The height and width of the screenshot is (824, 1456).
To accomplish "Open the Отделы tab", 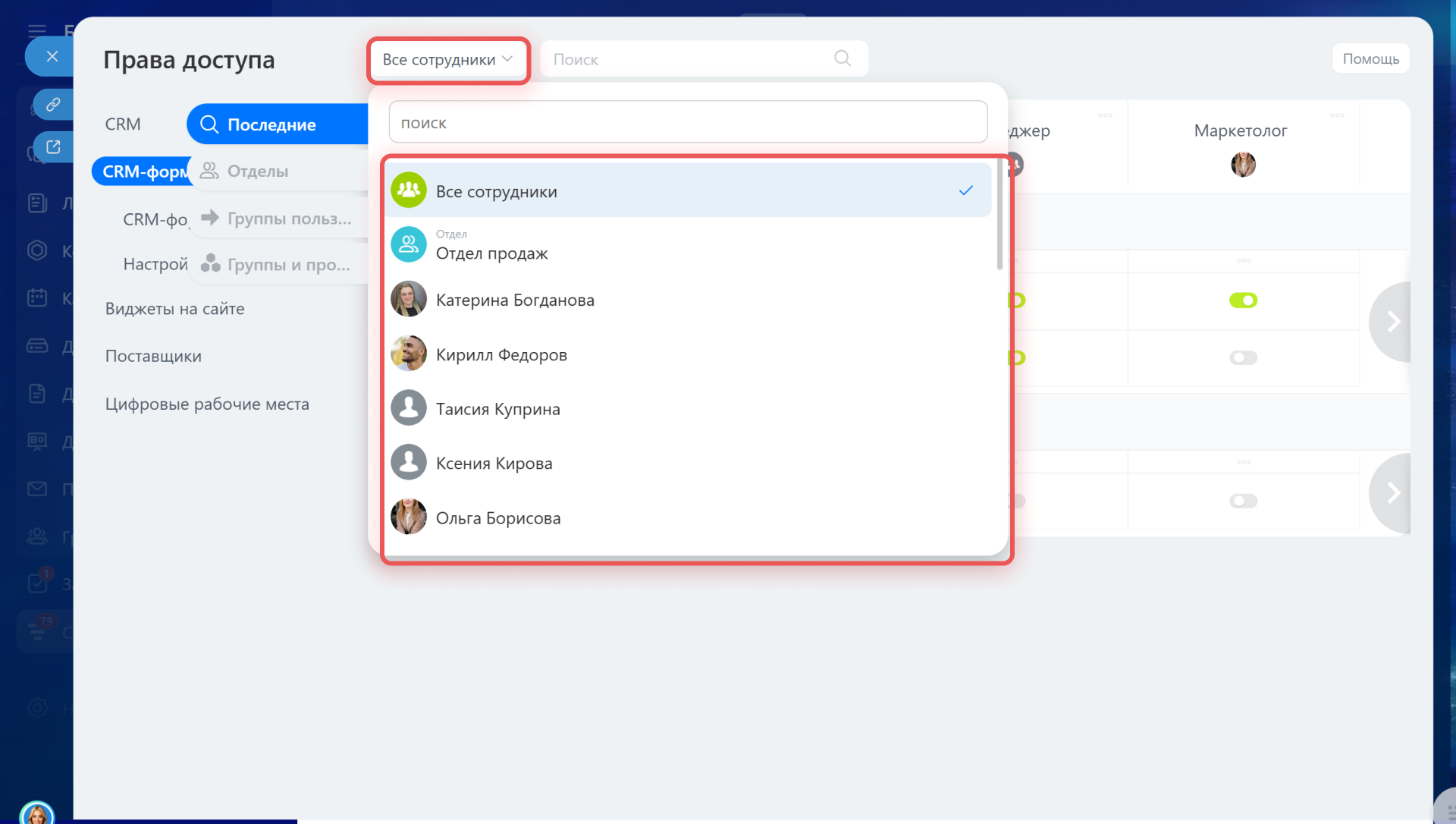I will point(258,171).
